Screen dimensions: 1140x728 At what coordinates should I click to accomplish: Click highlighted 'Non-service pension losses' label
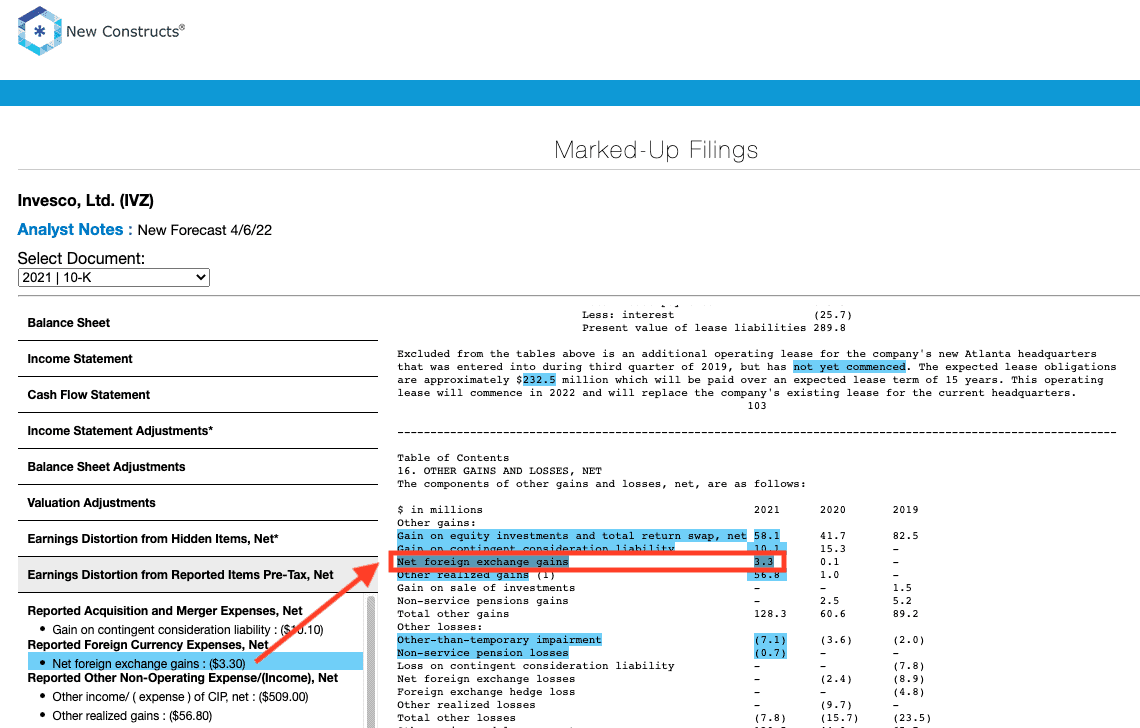tap(483, 653)
